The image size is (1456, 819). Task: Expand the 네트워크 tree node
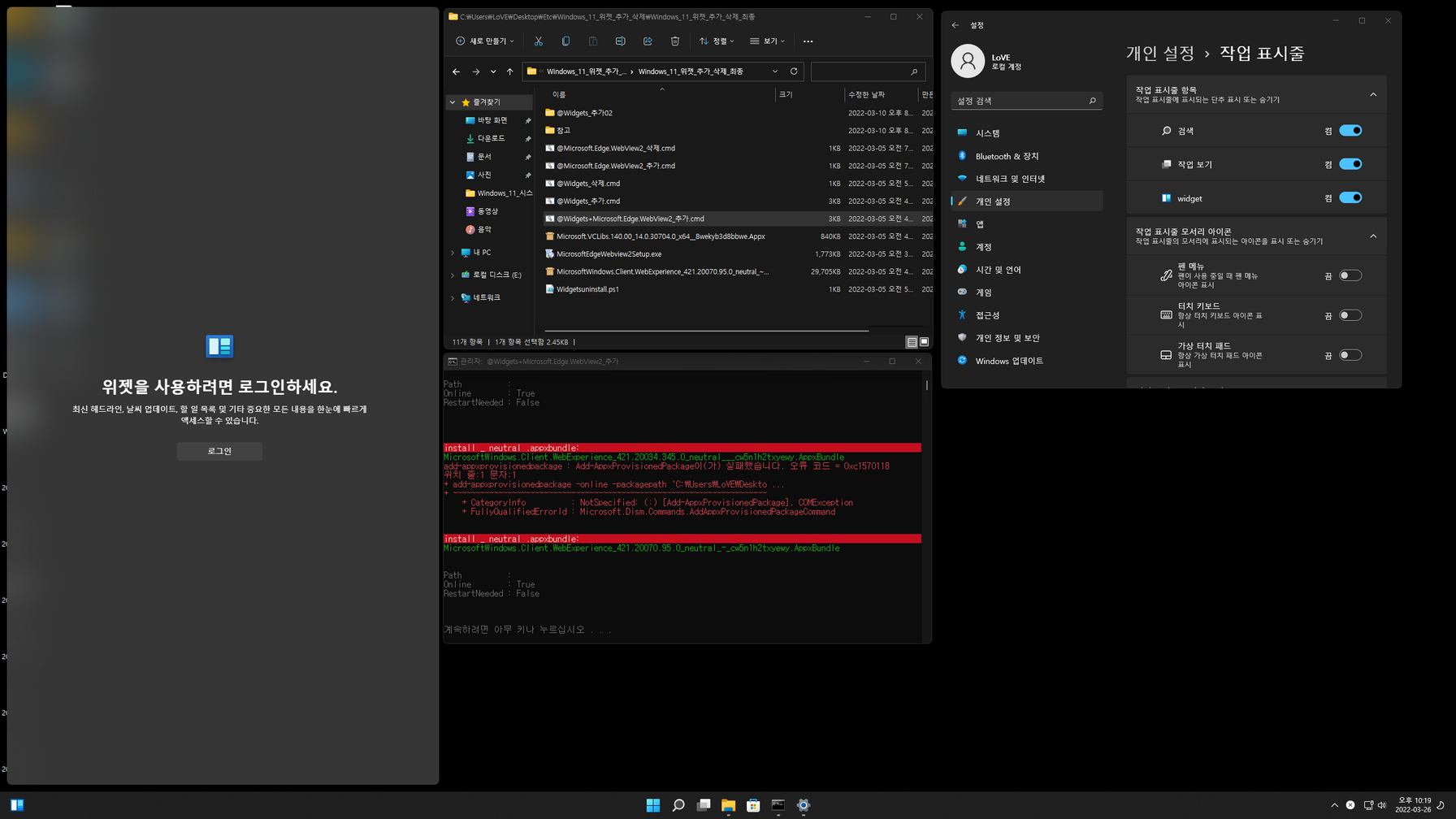coord(453,298)
